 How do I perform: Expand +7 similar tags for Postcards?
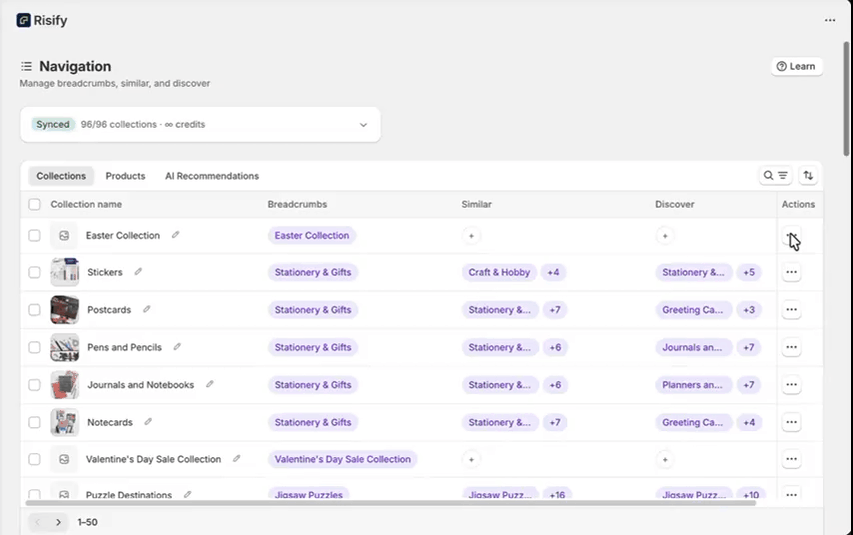(x=554, y=310)
